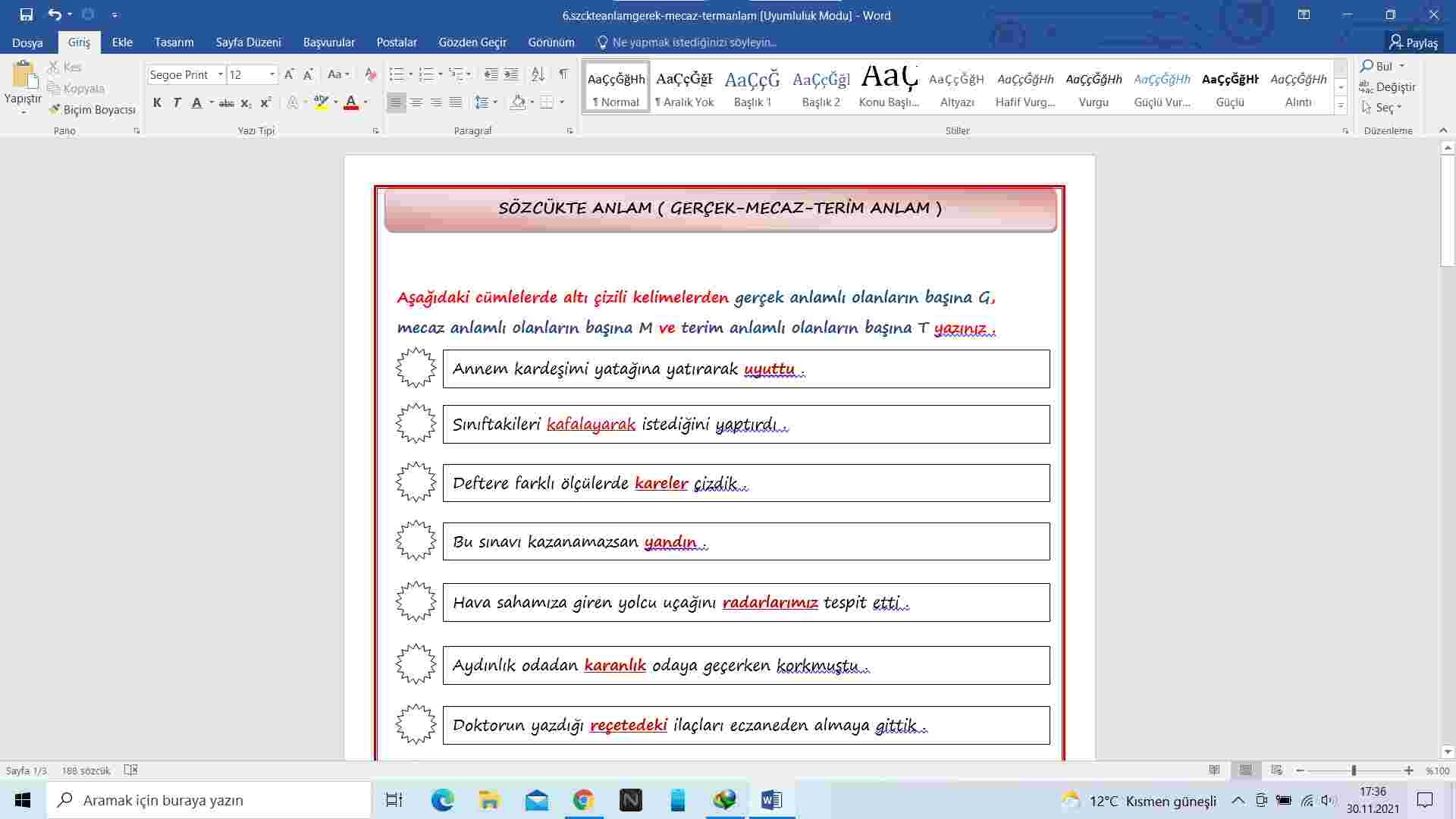Image resolution: width=1456 pixels, height=819 pixels.
Task: Apply the Konu Başlığı style
Action: click(889, 87)
